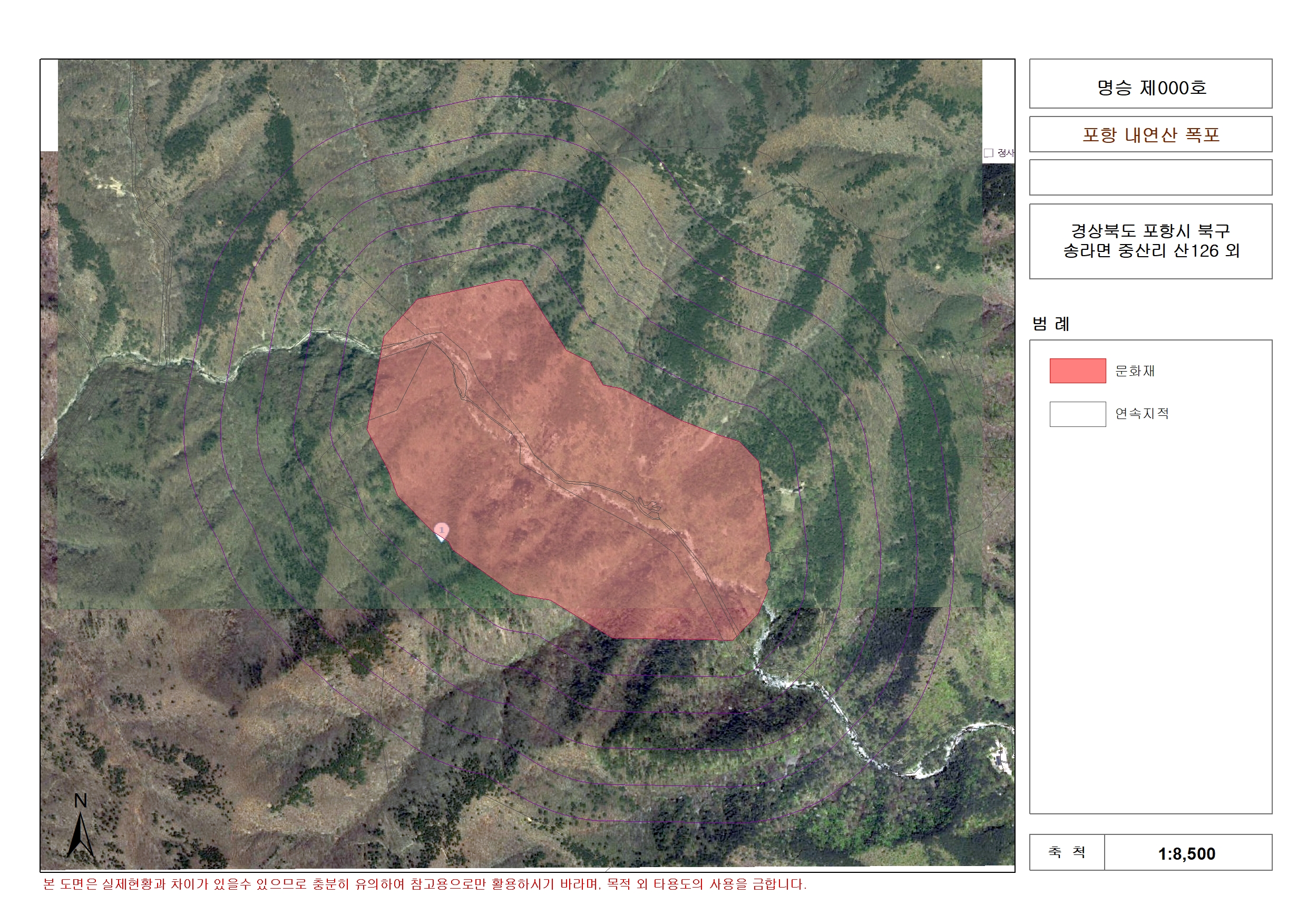
Task: Click the 경상북도 포항시 북구 address box
Action: pyautogui.click(x=1150, y=241)
